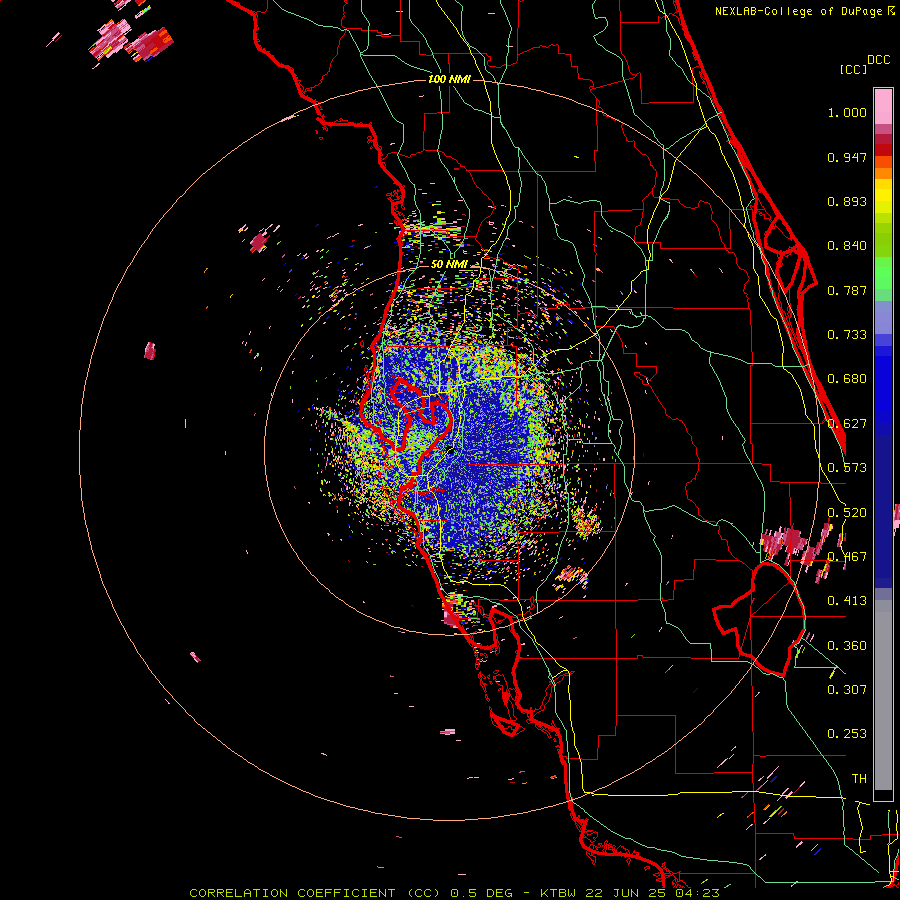Click the CORRELATION COEFFICIENT (CC) caption

[x=315, y=893]
